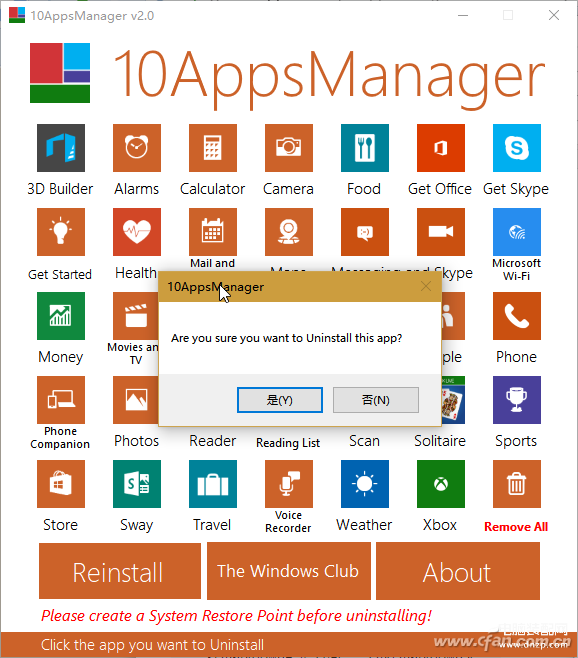Click the Money label text
Viewport: 578px width, 658px height.
(60, 357)
